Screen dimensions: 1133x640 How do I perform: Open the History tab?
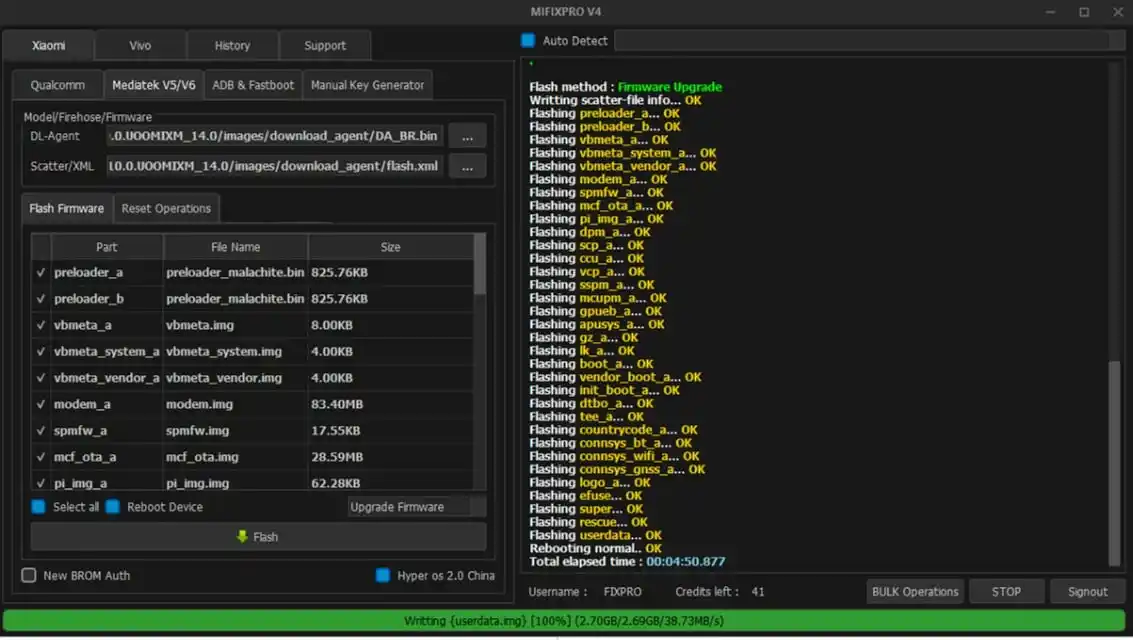[232, 45]
